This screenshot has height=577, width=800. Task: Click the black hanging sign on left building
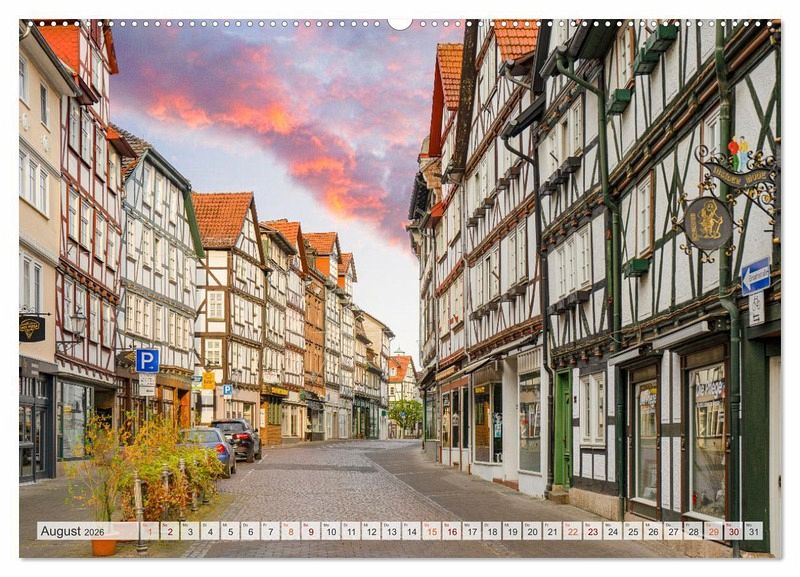click(x=32, y=328)
